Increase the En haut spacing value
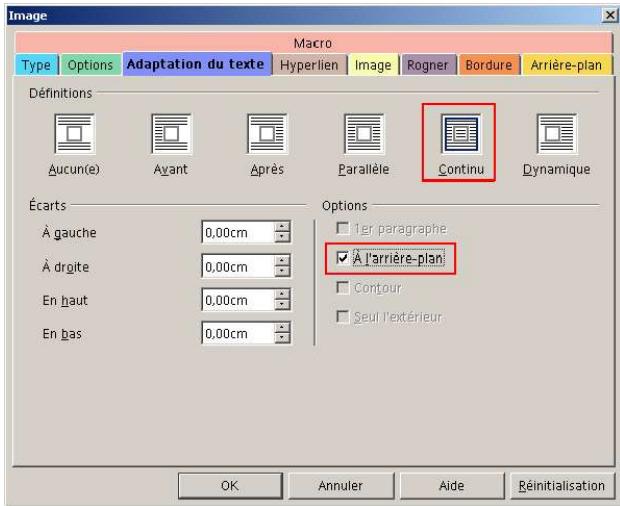The image size is (620, 506). pos(282,294)
